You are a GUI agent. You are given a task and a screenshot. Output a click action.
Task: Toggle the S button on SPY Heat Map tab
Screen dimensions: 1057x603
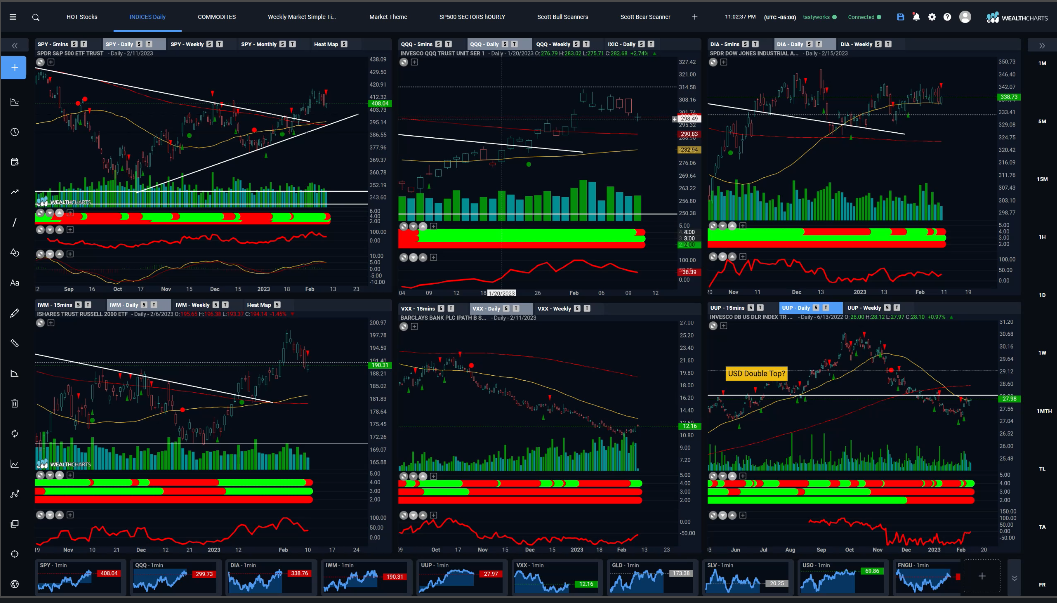point(344,44)
